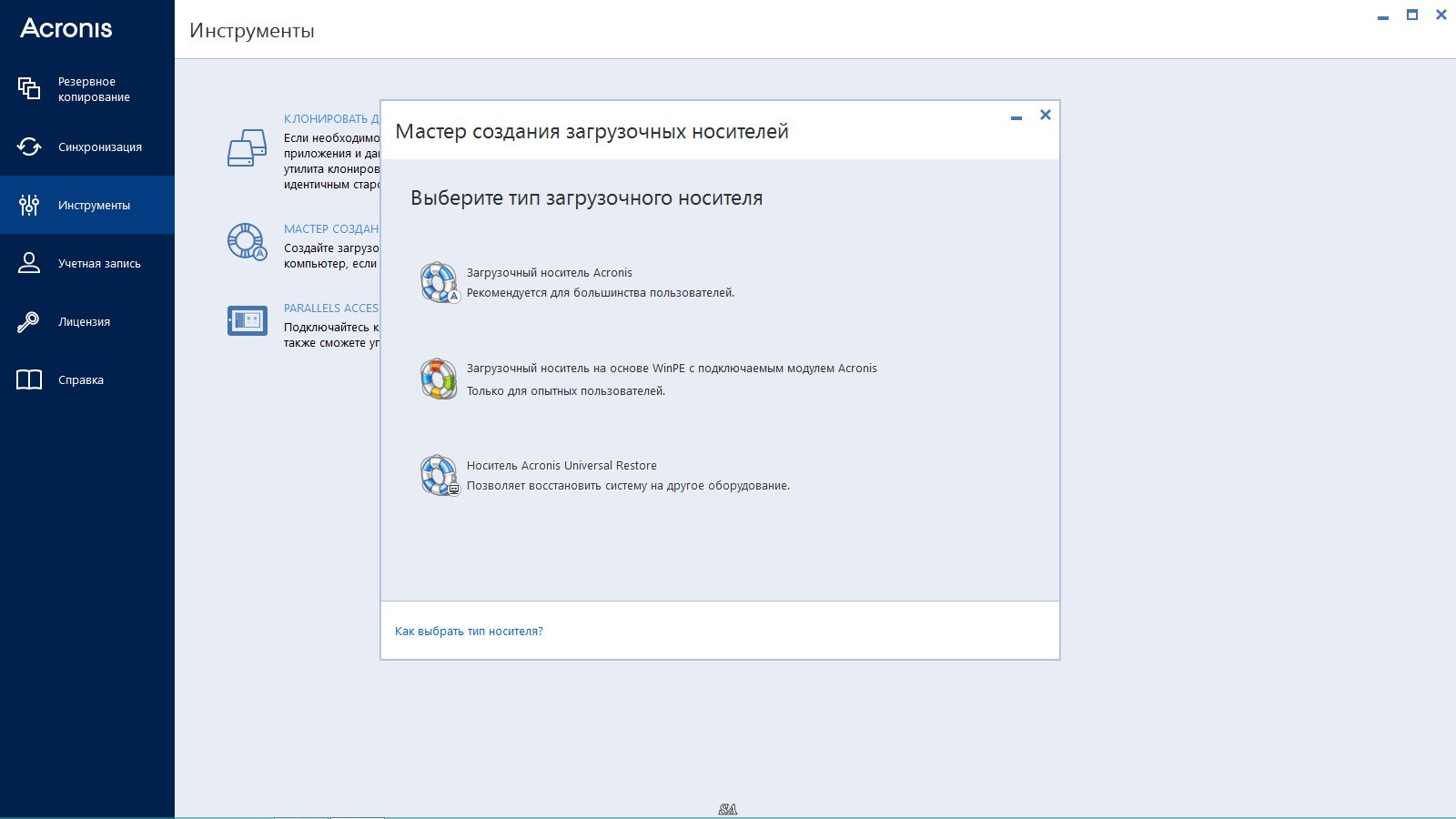Minimize the media builder wizard dialog
This screenshot has width=1456, height=819.
pyautogui.click(x=1016, y=117)
